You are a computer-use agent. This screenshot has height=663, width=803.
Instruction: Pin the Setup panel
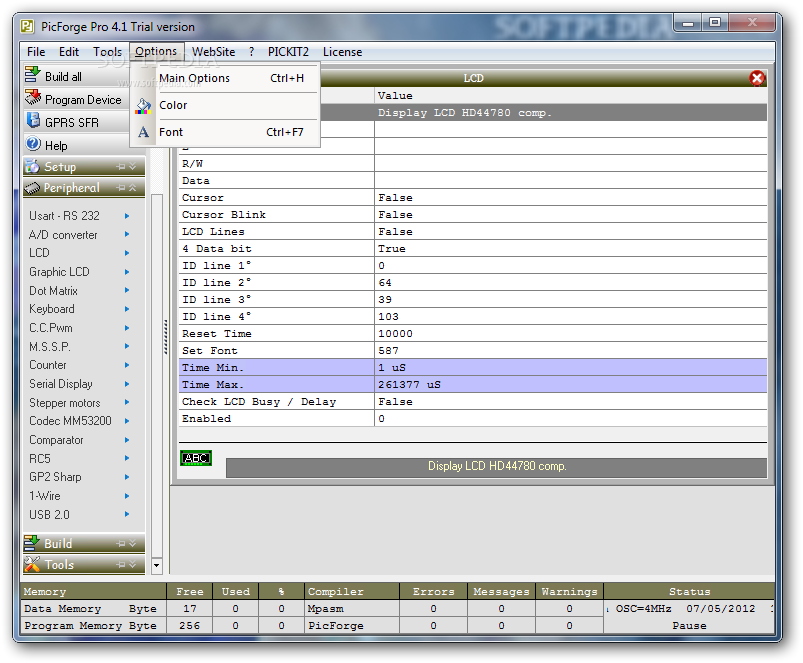[121, 167]
